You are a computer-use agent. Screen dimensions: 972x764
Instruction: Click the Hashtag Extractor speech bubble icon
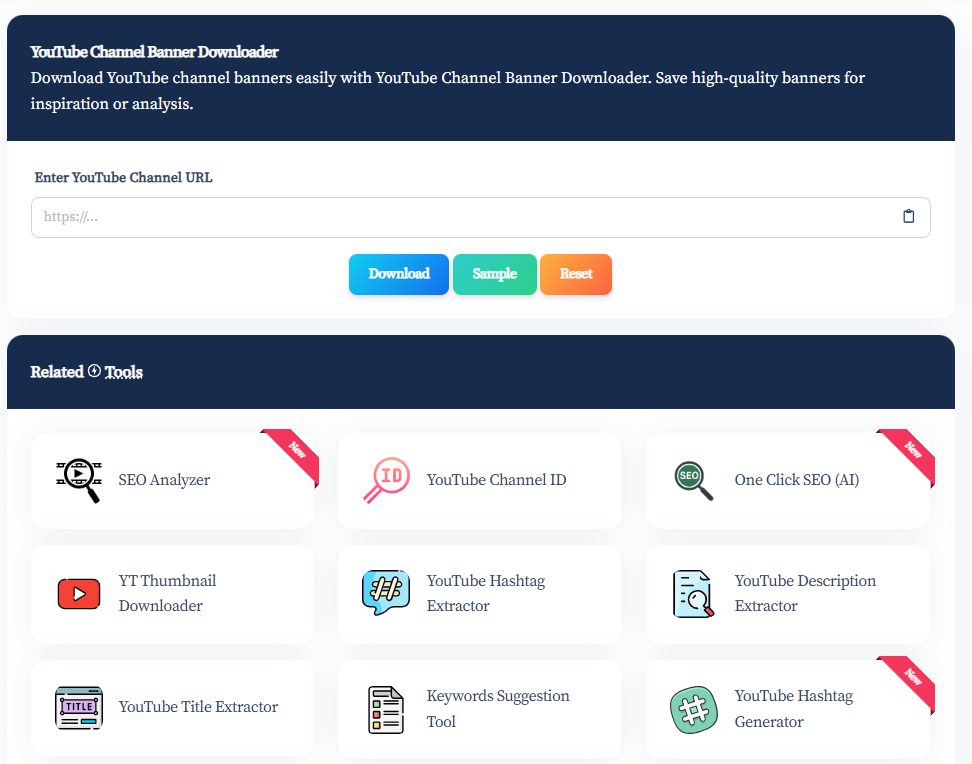386,594
